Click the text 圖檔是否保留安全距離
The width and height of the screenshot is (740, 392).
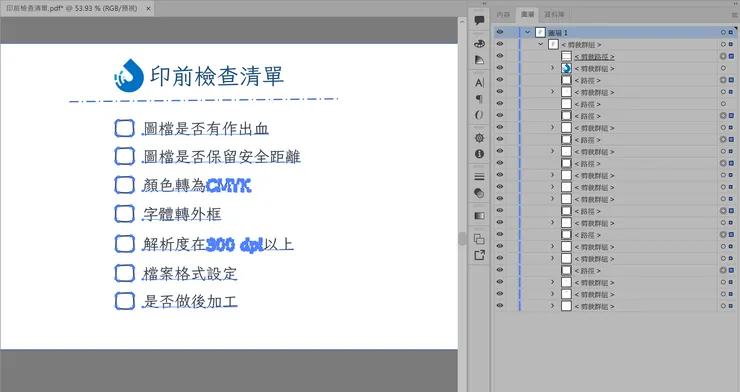(222, 157)
